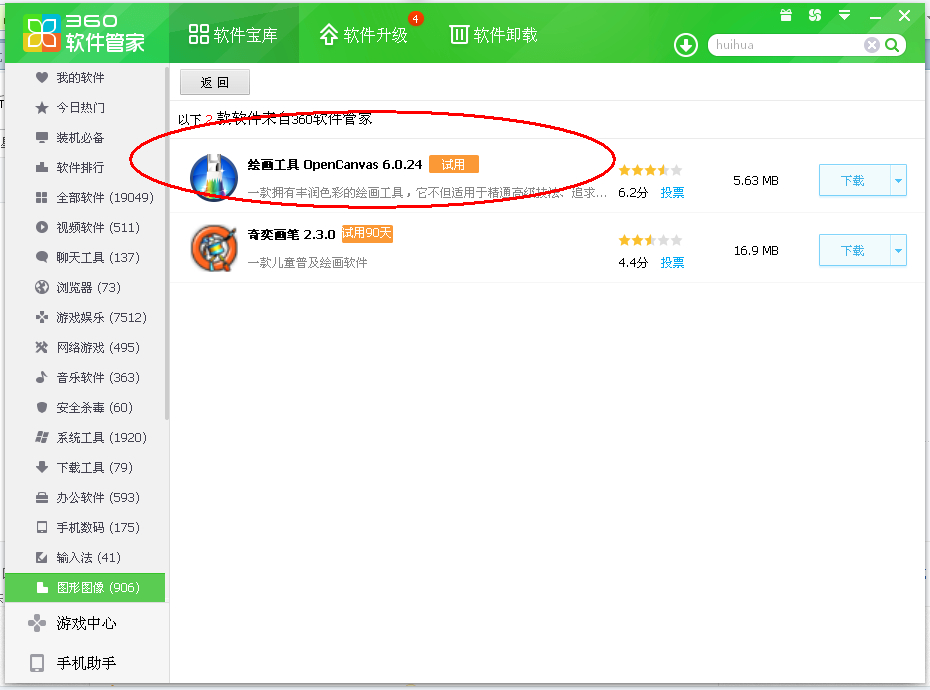Click the monitor icon beside 装机必备

(42, 138)
